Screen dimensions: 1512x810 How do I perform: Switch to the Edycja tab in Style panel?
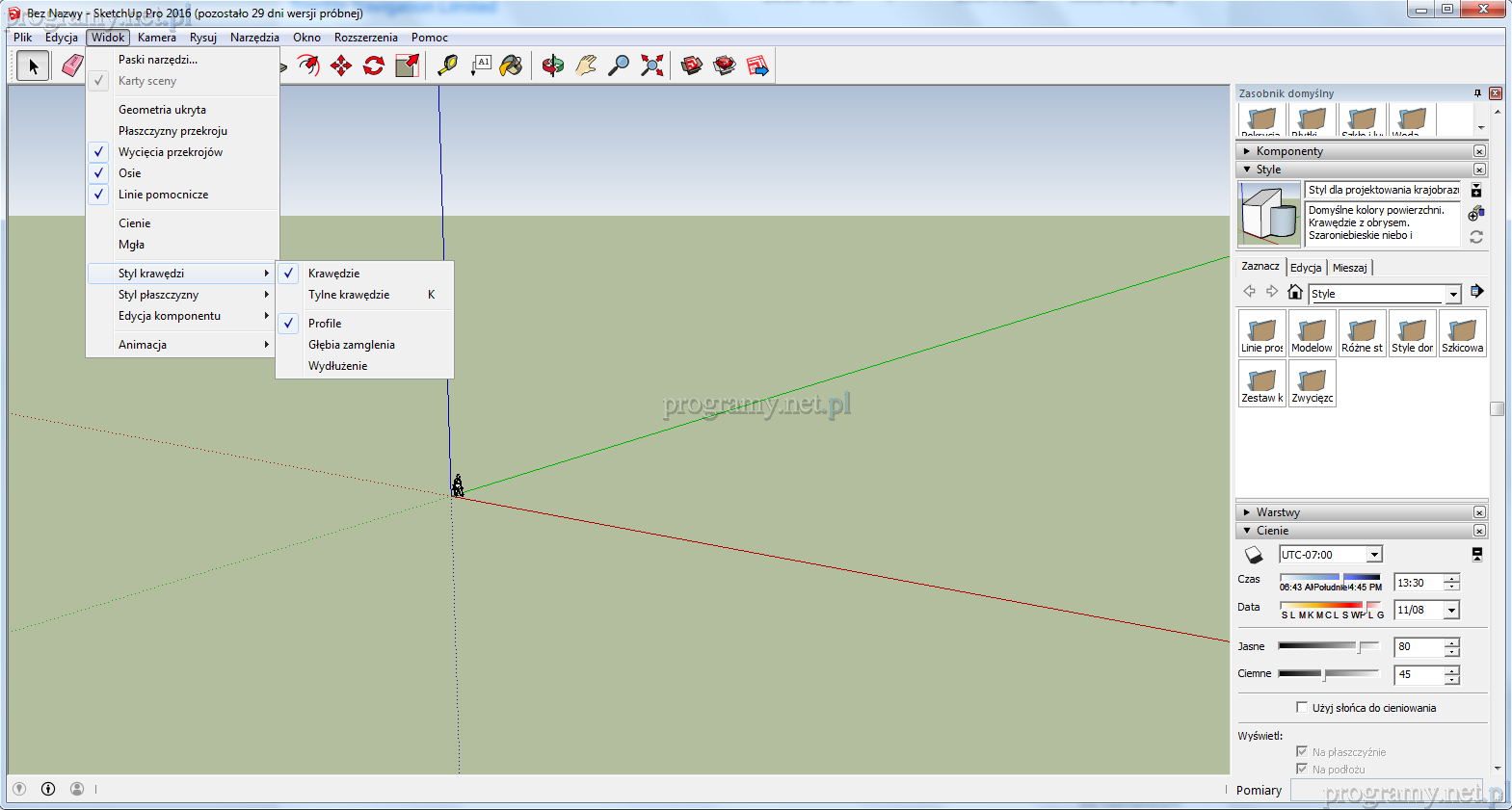1306,268
